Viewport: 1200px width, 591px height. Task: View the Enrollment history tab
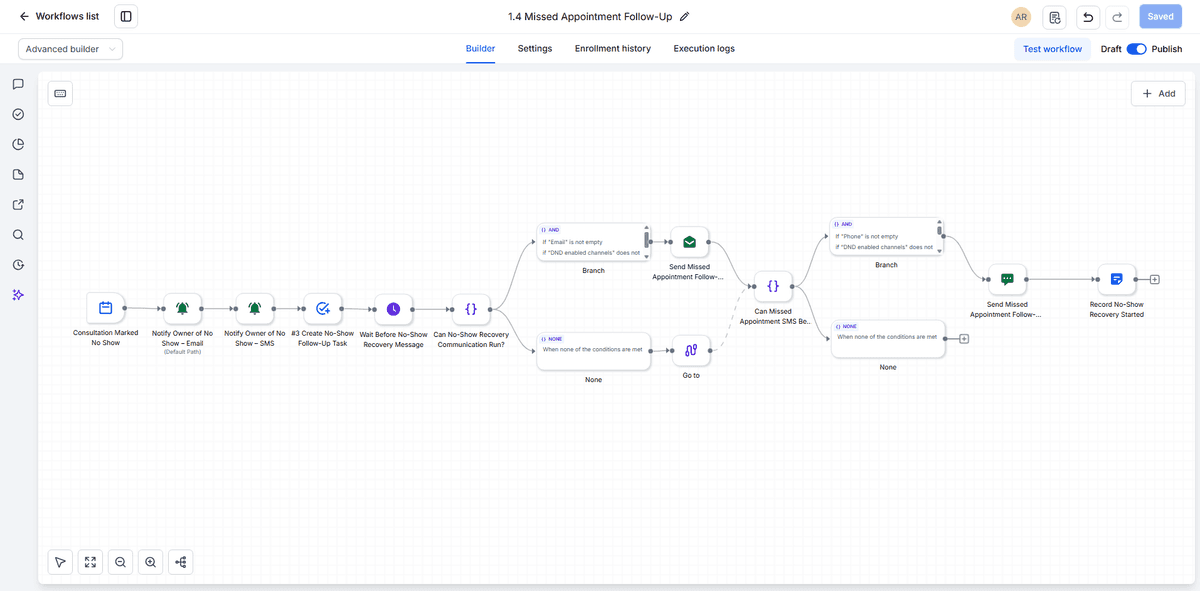pyautogui.click(x=613, y=49)
